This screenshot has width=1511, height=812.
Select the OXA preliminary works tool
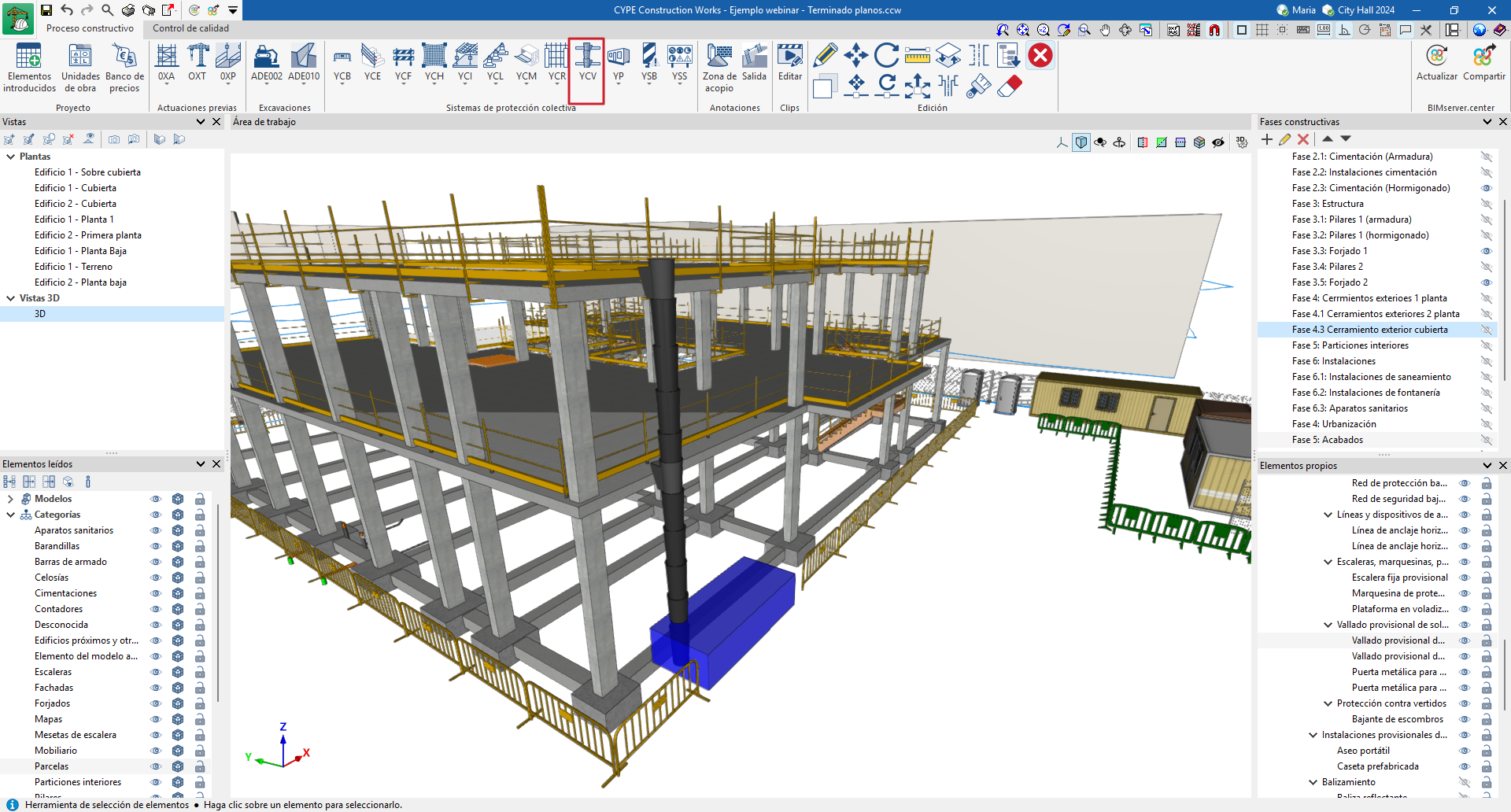tap(166, 63)
